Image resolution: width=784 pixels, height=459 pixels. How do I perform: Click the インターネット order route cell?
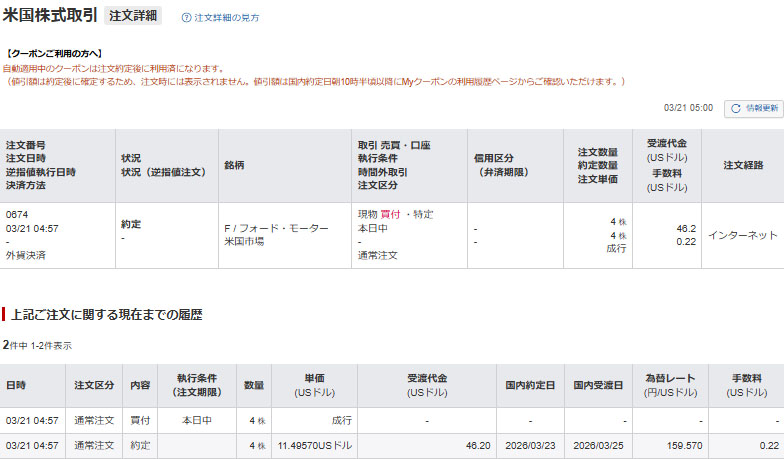742,235
